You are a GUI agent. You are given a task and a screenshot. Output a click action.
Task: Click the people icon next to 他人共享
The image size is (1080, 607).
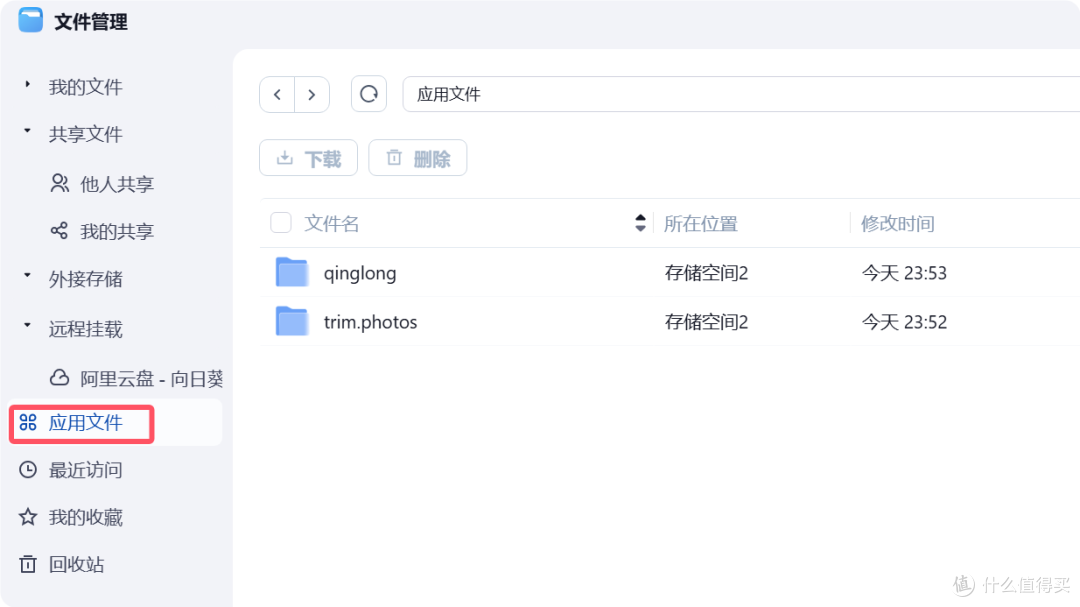click(61, 183)
